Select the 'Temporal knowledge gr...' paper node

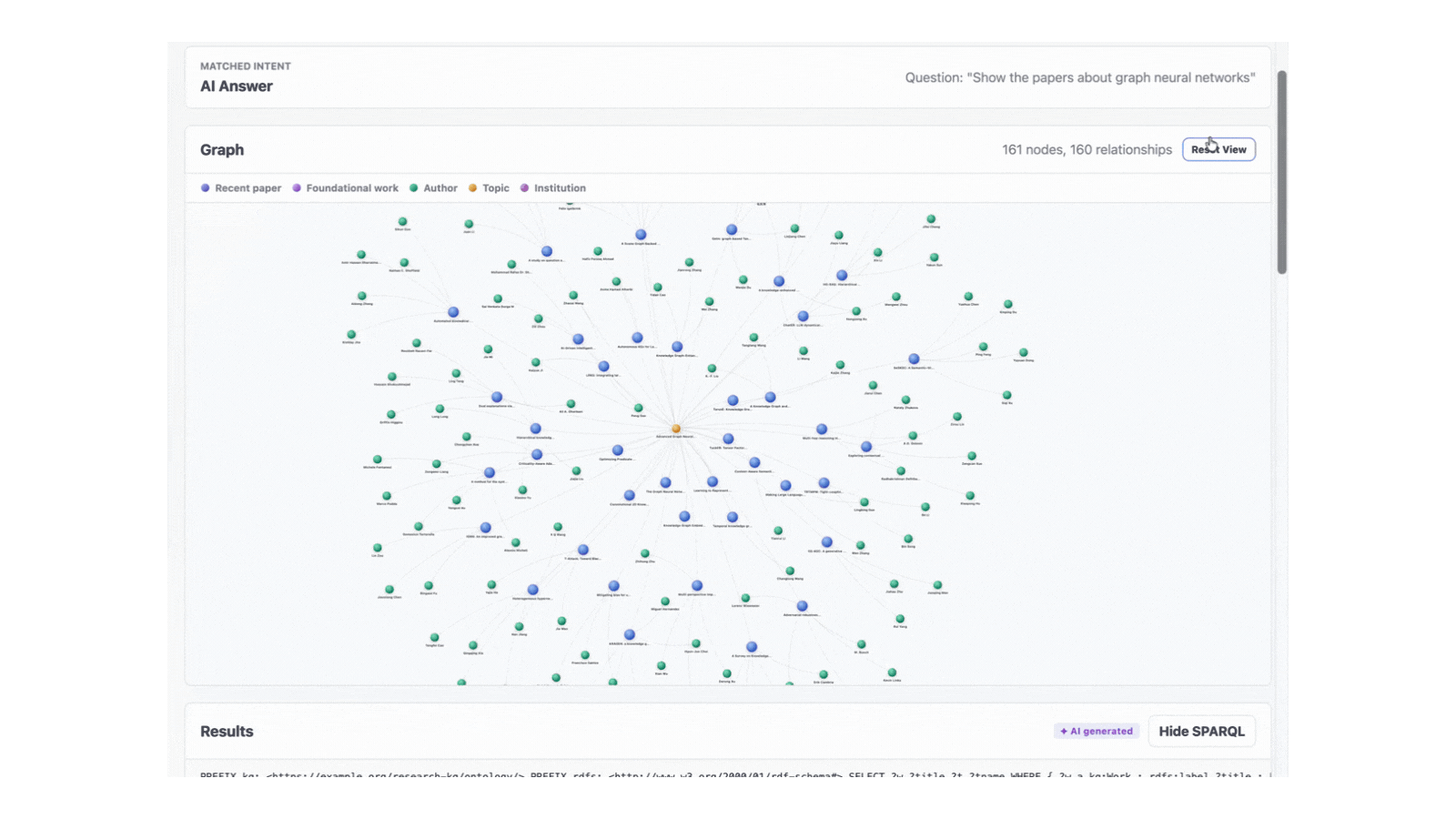click(733, 517)
